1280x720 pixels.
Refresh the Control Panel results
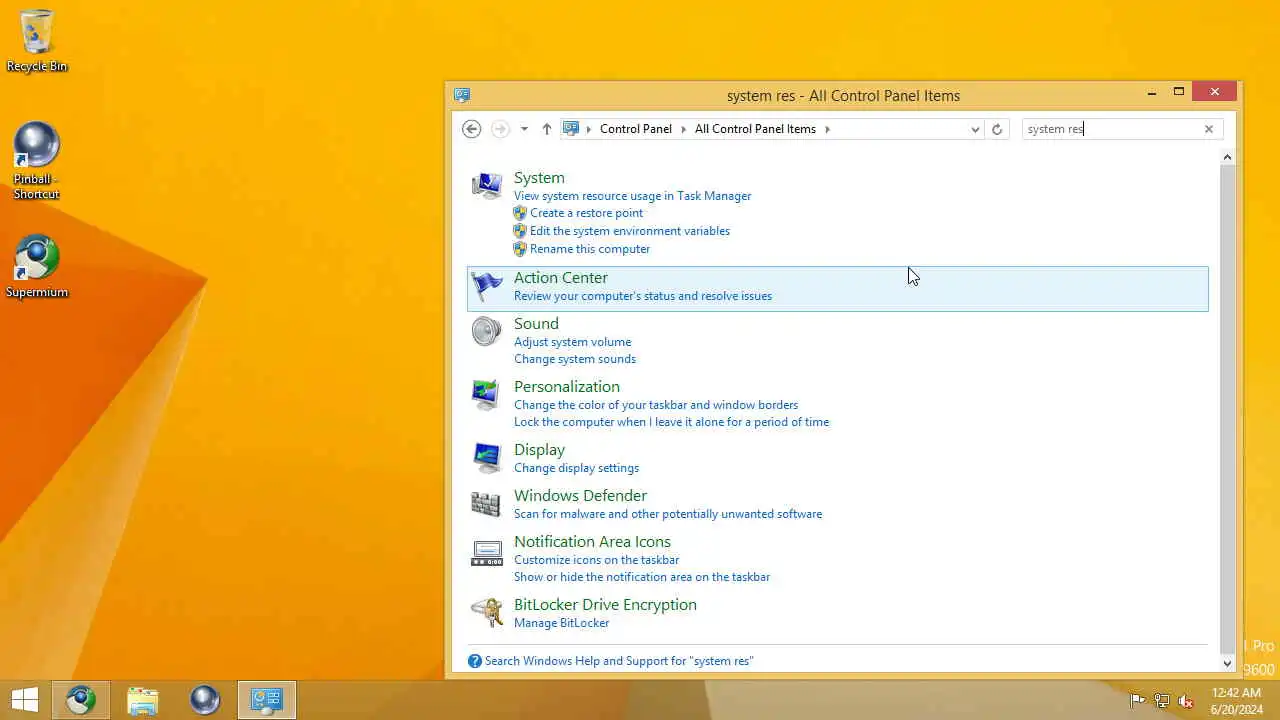(996, 129)
